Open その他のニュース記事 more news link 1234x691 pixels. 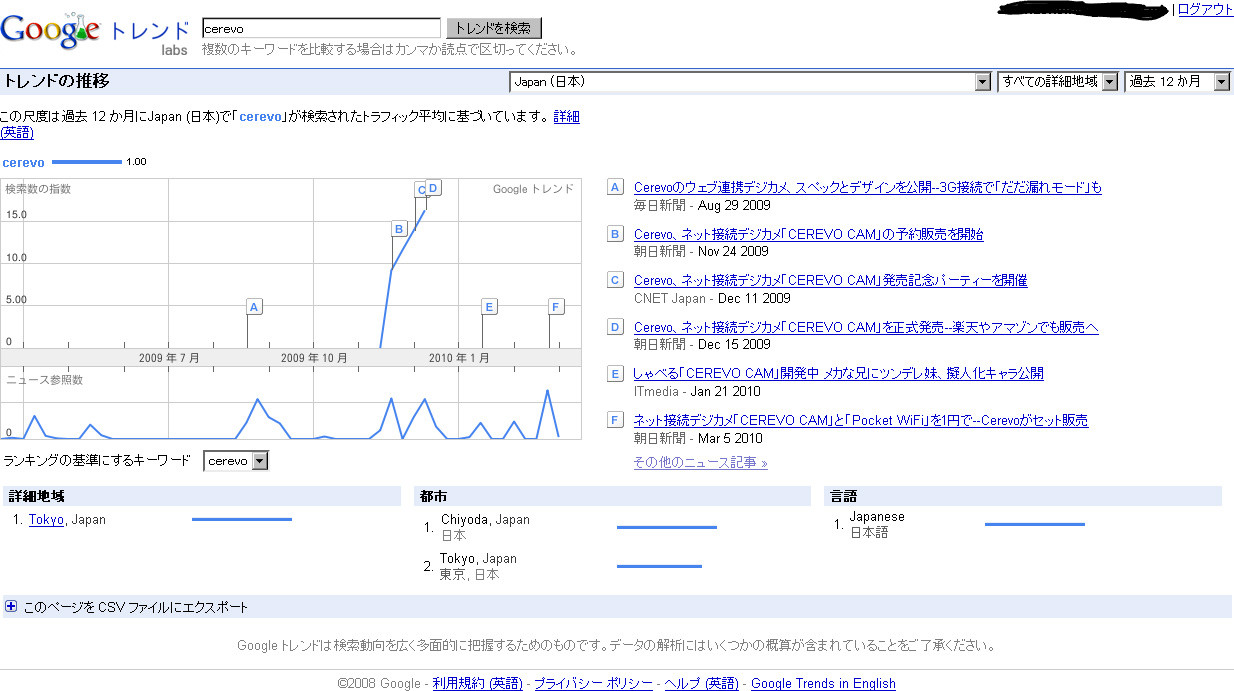coord(700,462)
